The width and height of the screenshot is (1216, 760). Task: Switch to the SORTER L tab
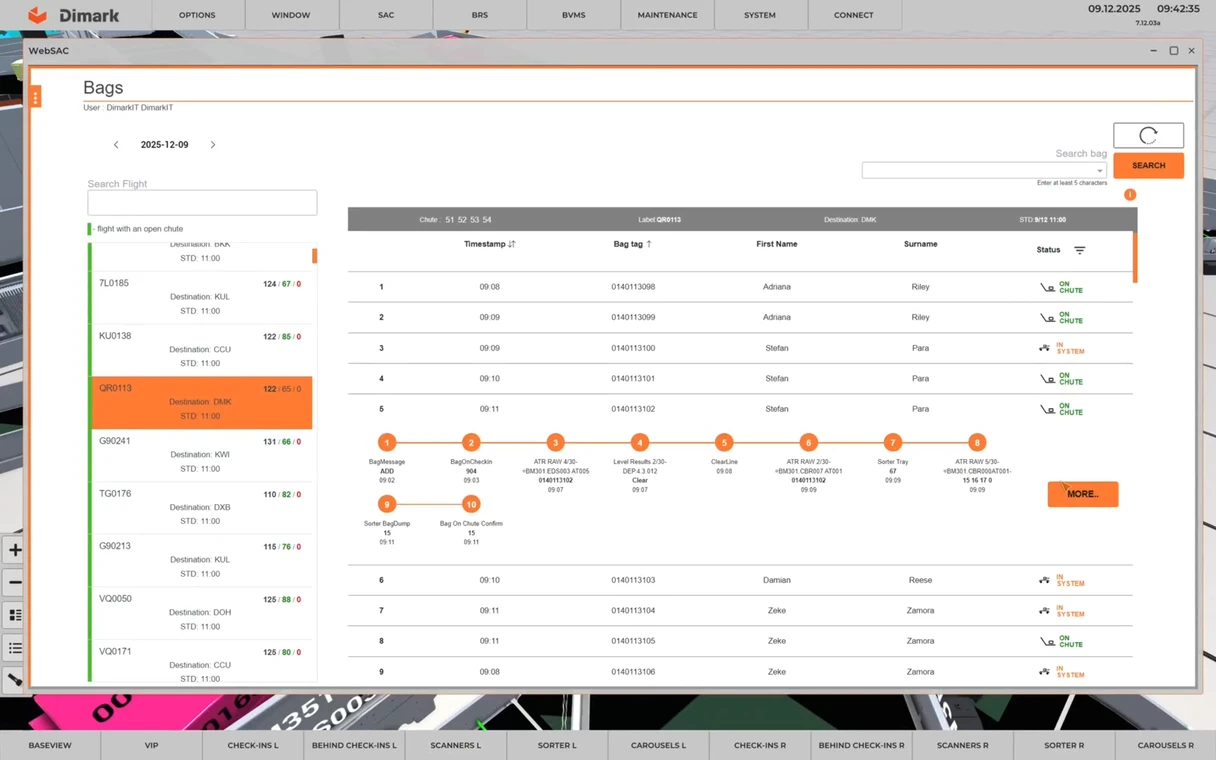[557, 745]
